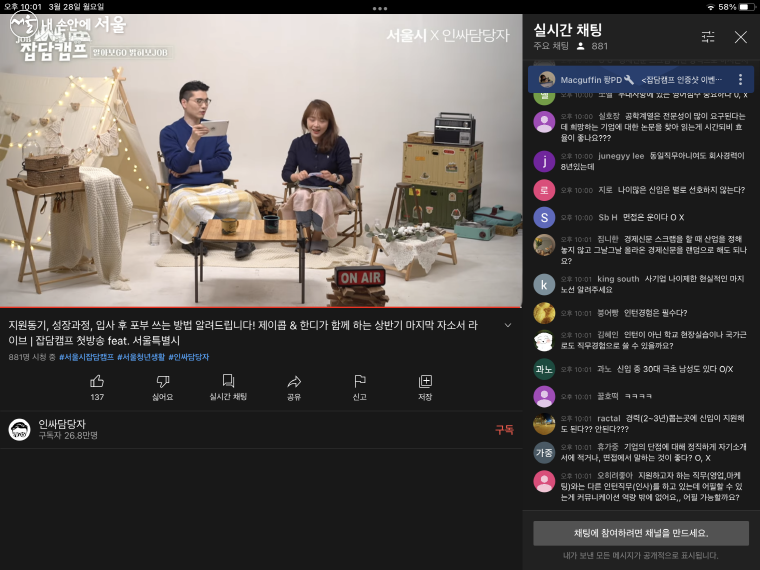
Task: Tap the live video player
Action: 261,160
